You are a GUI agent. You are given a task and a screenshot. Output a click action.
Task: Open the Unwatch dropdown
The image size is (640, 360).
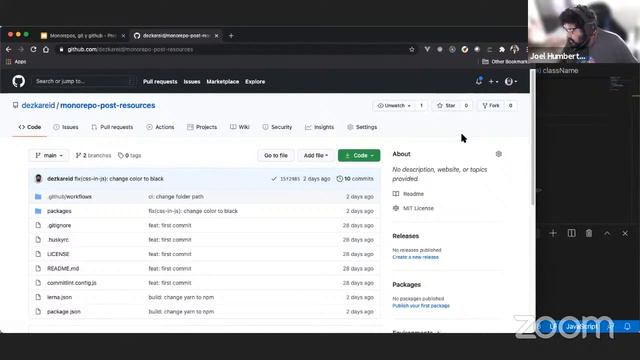click(x=394, y=106)
